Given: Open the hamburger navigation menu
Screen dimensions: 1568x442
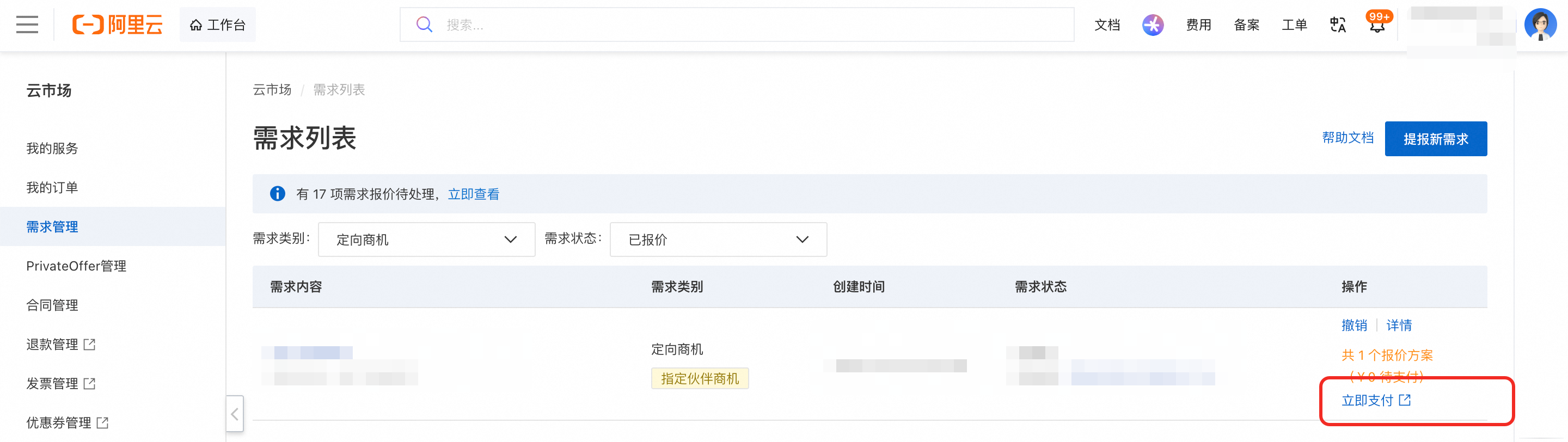Looking at the screenshot, I should pos(27,25).
